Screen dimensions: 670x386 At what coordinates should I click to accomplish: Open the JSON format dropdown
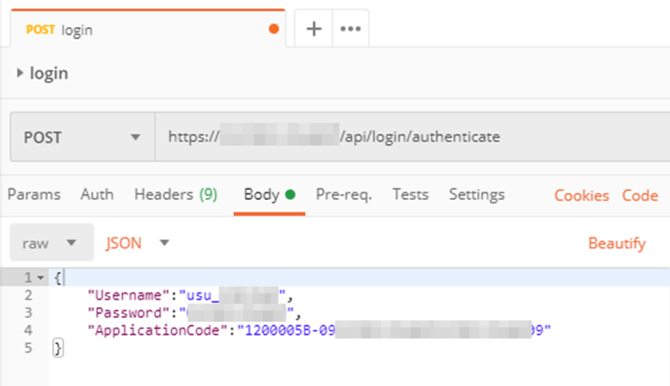[137, 243]
